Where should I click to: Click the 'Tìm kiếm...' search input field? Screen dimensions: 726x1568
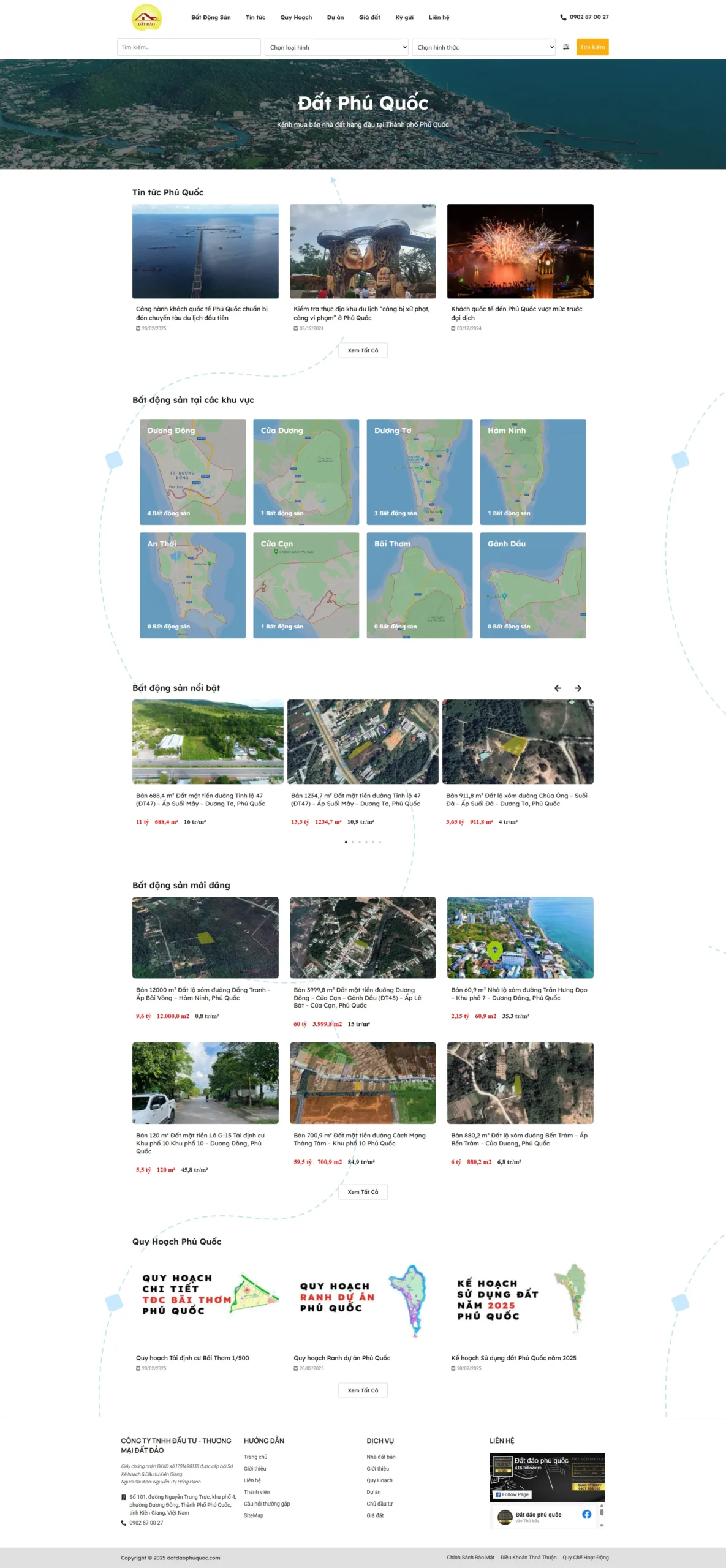(189, 47)
